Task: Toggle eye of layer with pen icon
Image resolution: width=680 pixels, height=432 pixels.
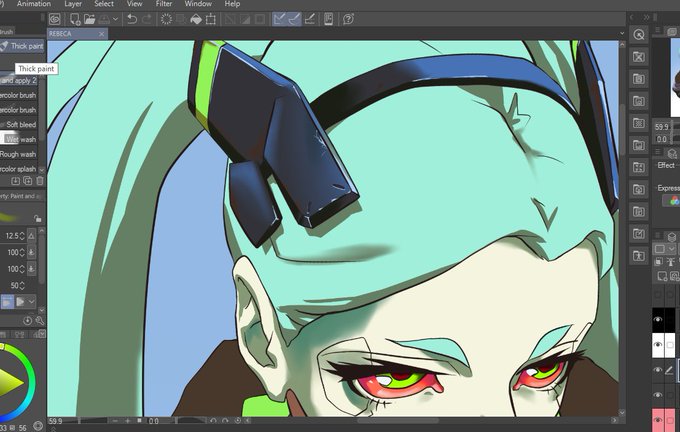Action: (x=658, y=370)
